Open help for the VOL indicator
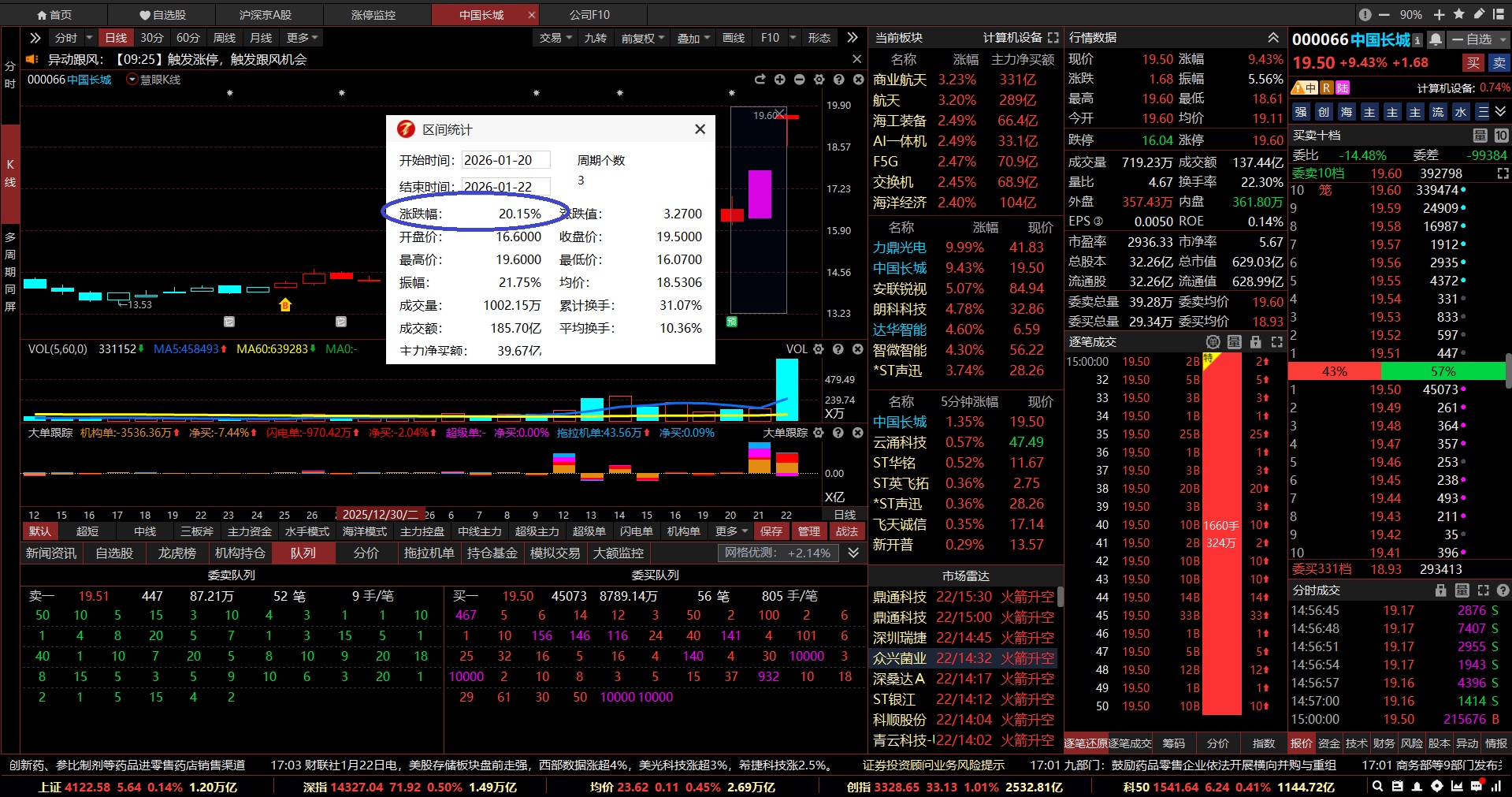 tap(838, 349)
